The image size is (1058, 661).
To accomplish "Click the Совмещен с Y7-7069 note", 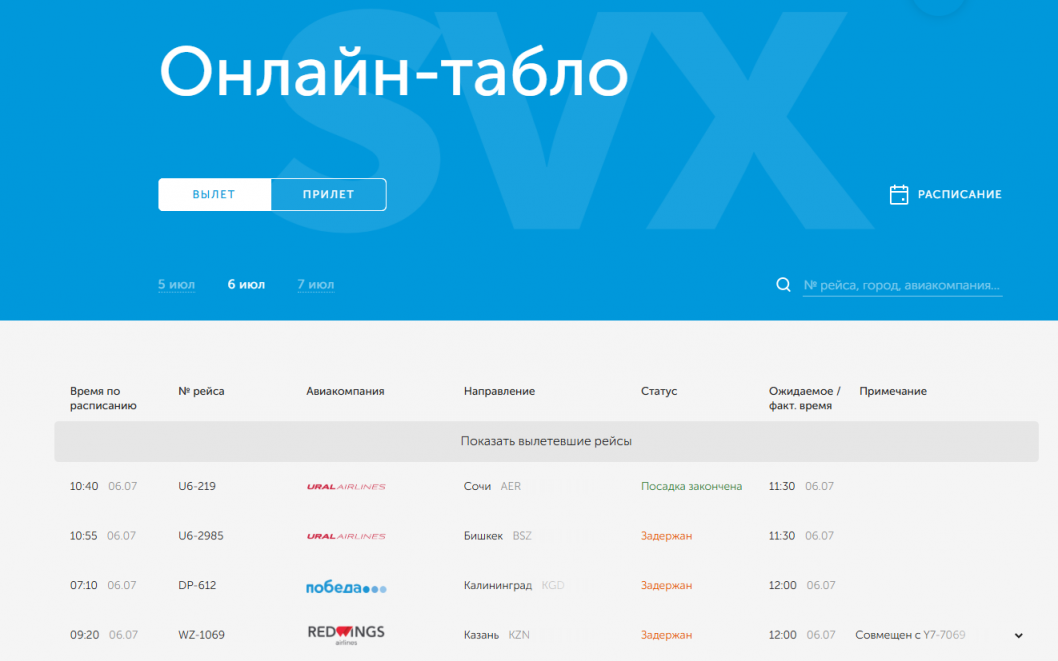I will 910,635.
